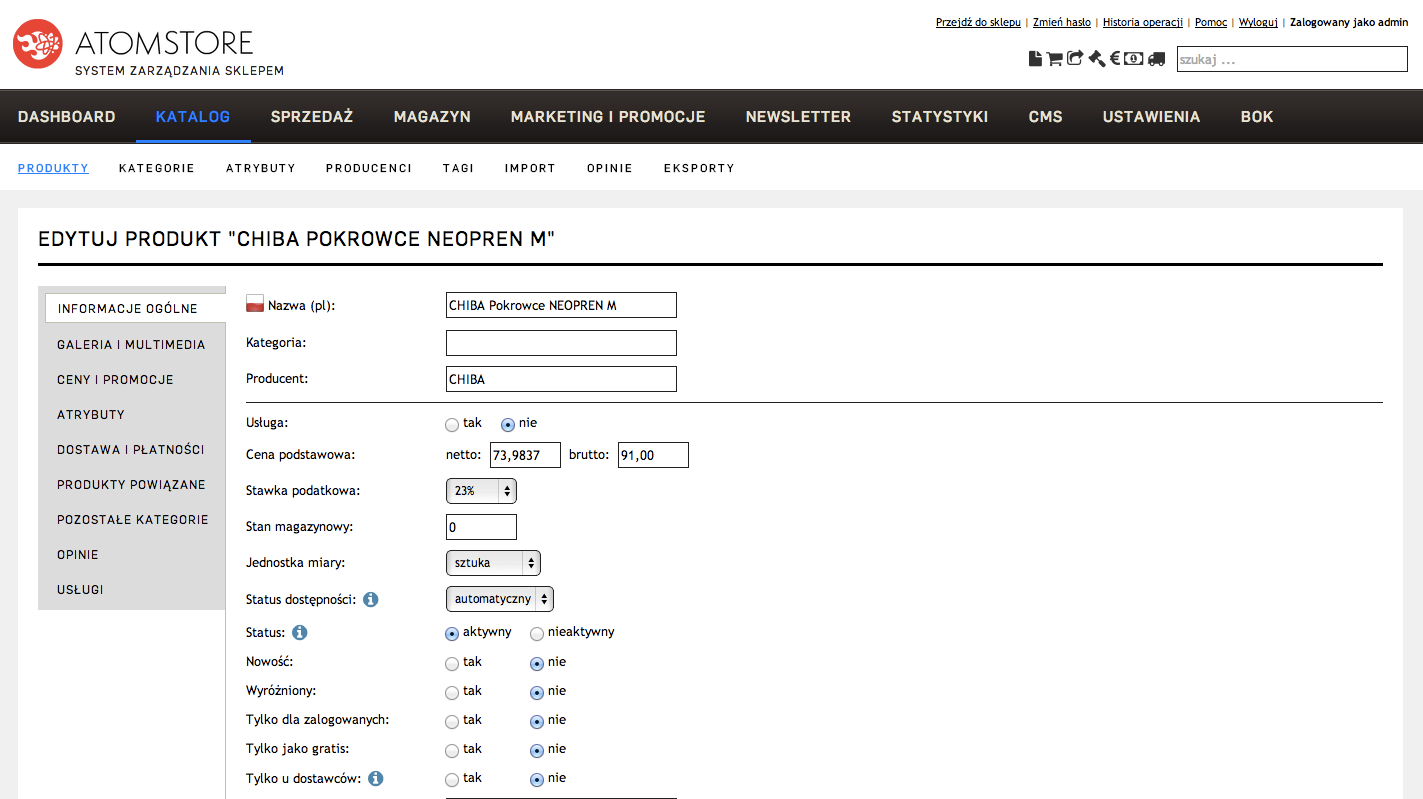Set Status to nieaktywny
This screenshot has width=1423, height=799.
click(x=537, y=633)
